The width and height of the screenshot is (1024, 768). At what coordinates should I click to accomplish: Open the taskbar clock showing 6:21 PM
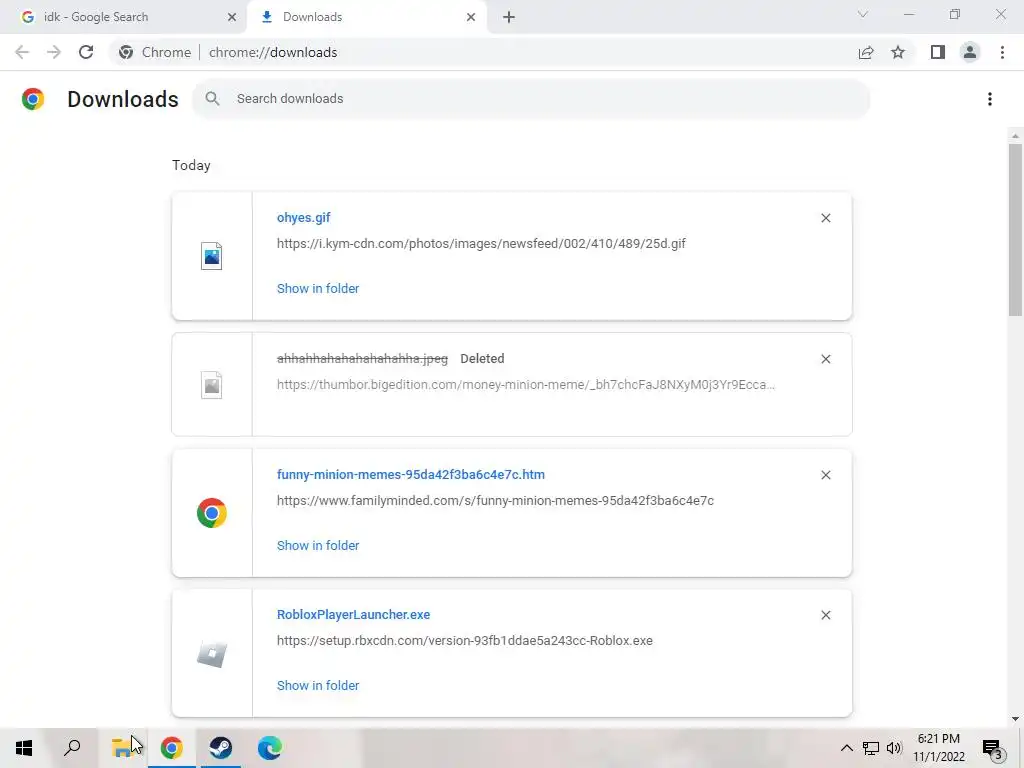(x=938, y=748)
